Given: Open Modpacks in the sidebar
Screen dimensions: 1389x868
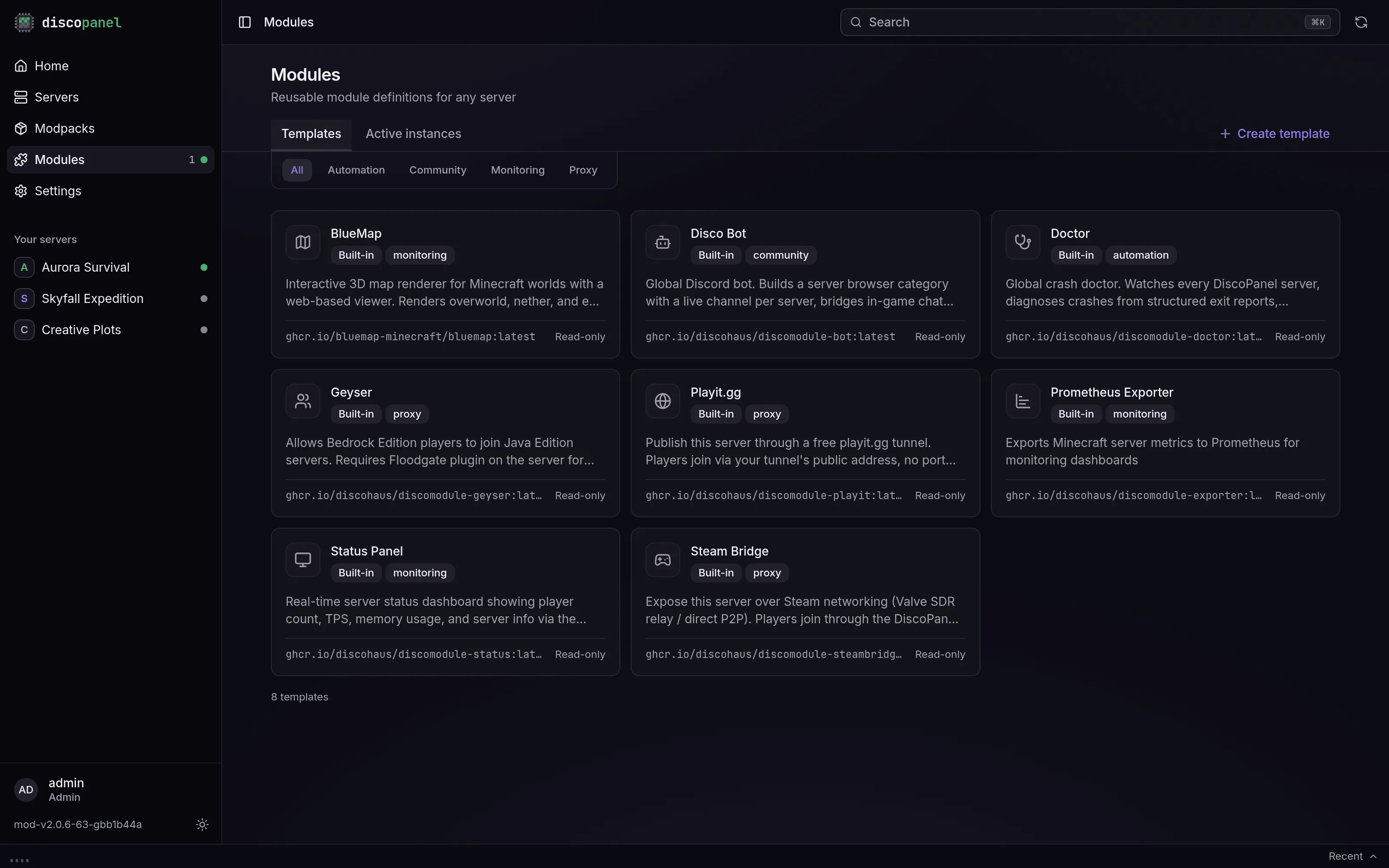Looking at the screenshot, I should click(x=110, y=128).
